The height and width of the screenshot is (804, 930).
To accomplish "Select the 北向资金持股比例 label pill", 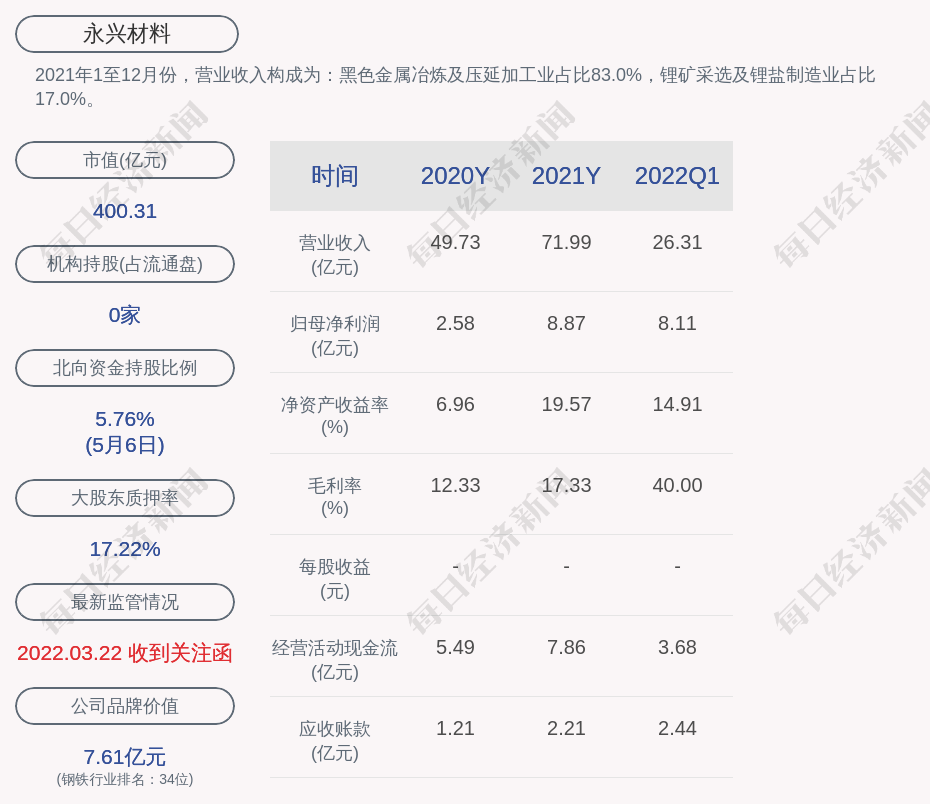I will pyautogui.click(x=125, y=368).
